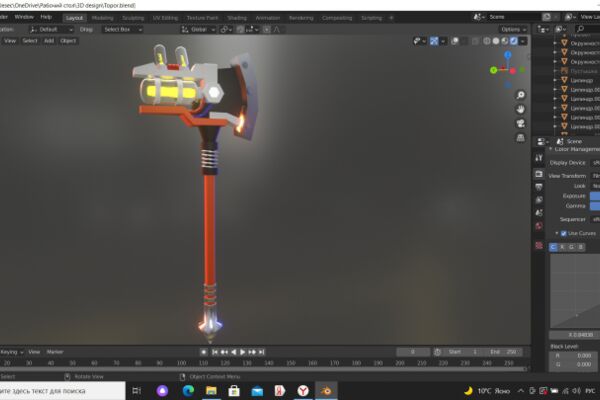The width and height of the screenshot is (600, 400).
Task: Open the viewport Object menu
Action: pyautogui.click(x=68, y=41)
